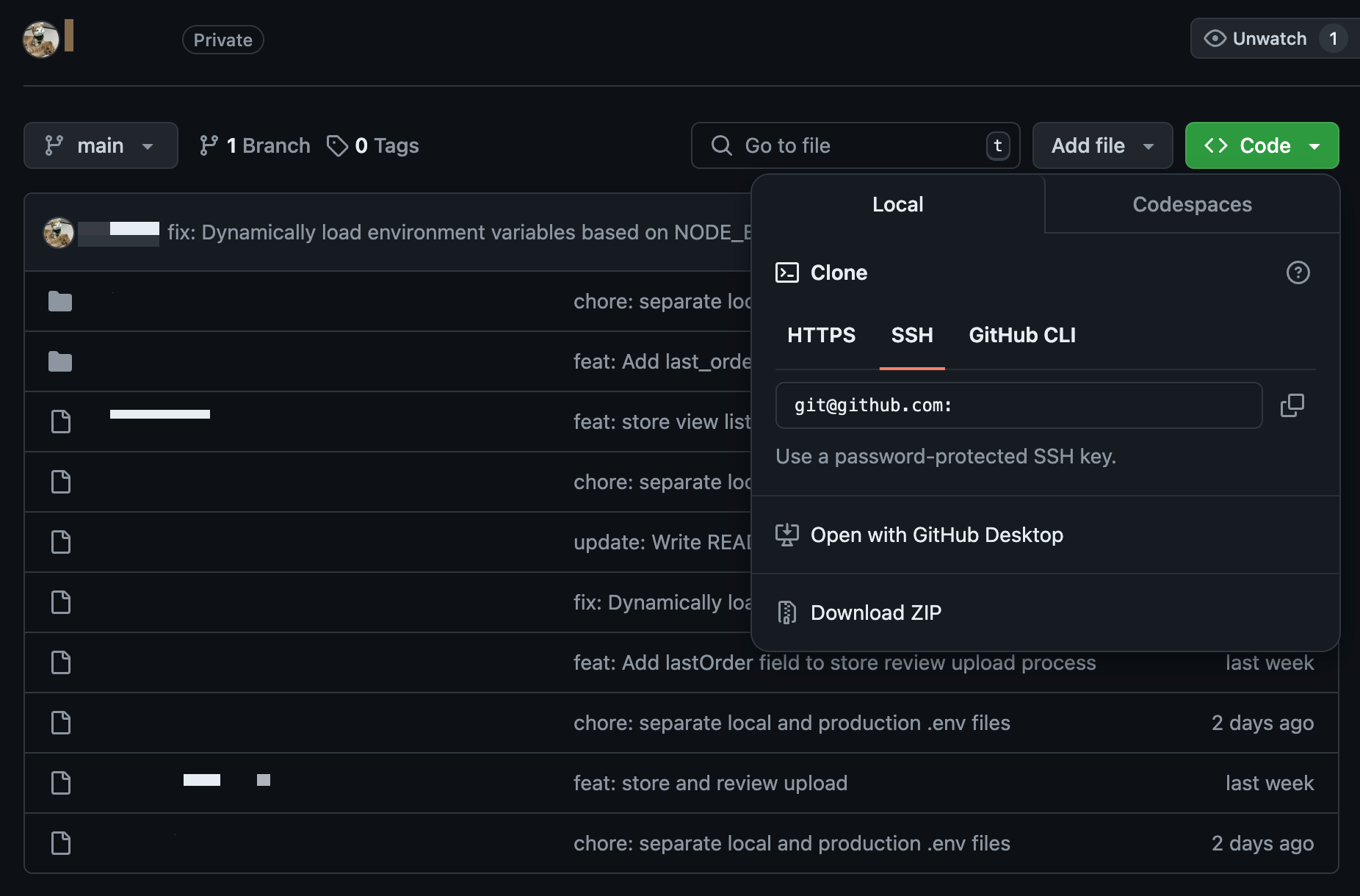The image size is (1360, 896).
Task: Click the terminal icon beside Clone
Action: point(786,272)
